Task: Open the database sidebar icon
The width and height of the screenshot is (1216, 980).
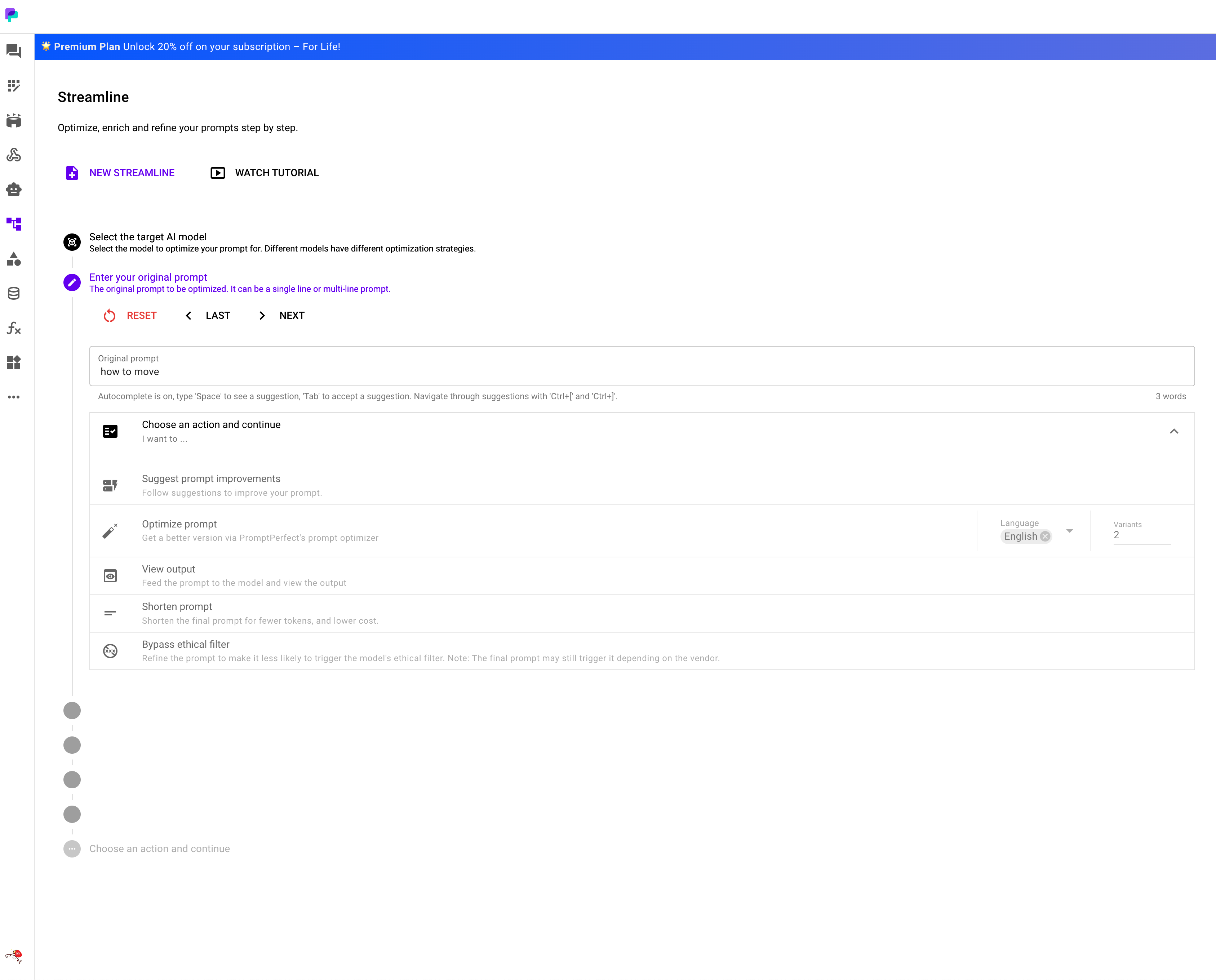Action: [14, 293]
